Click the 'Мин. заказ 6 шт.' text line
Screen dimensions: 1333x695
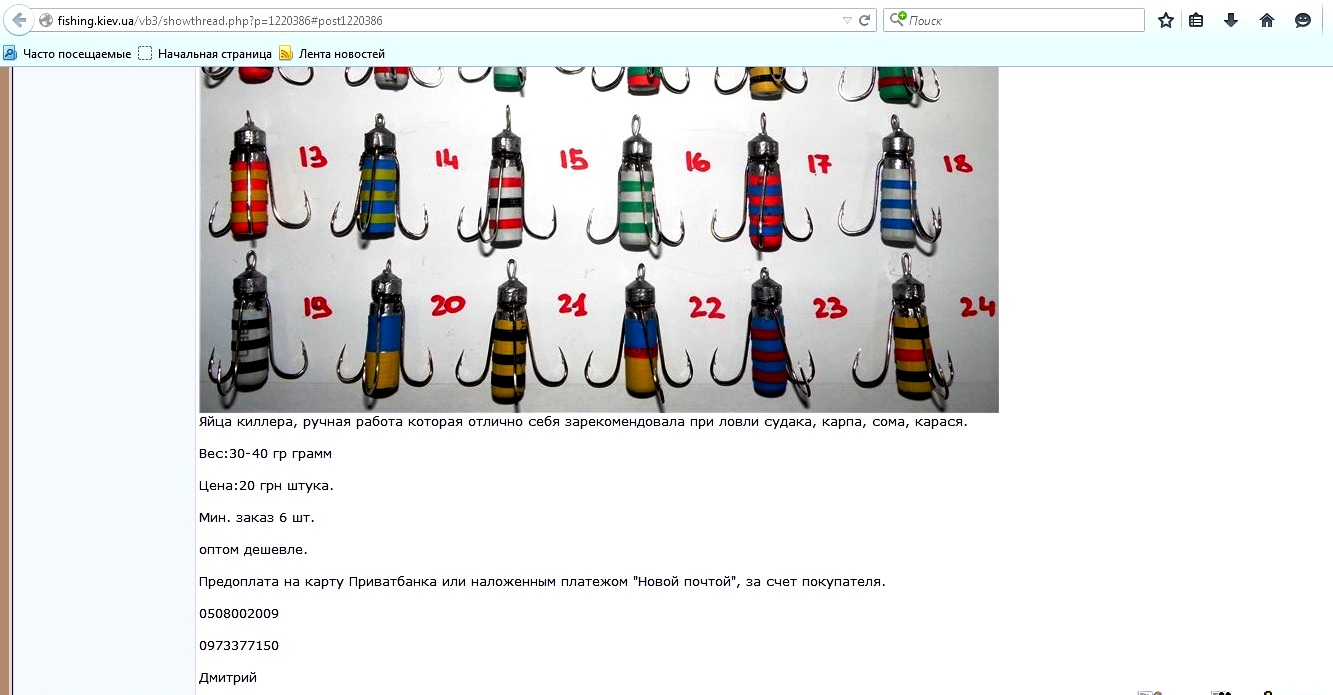257,517
